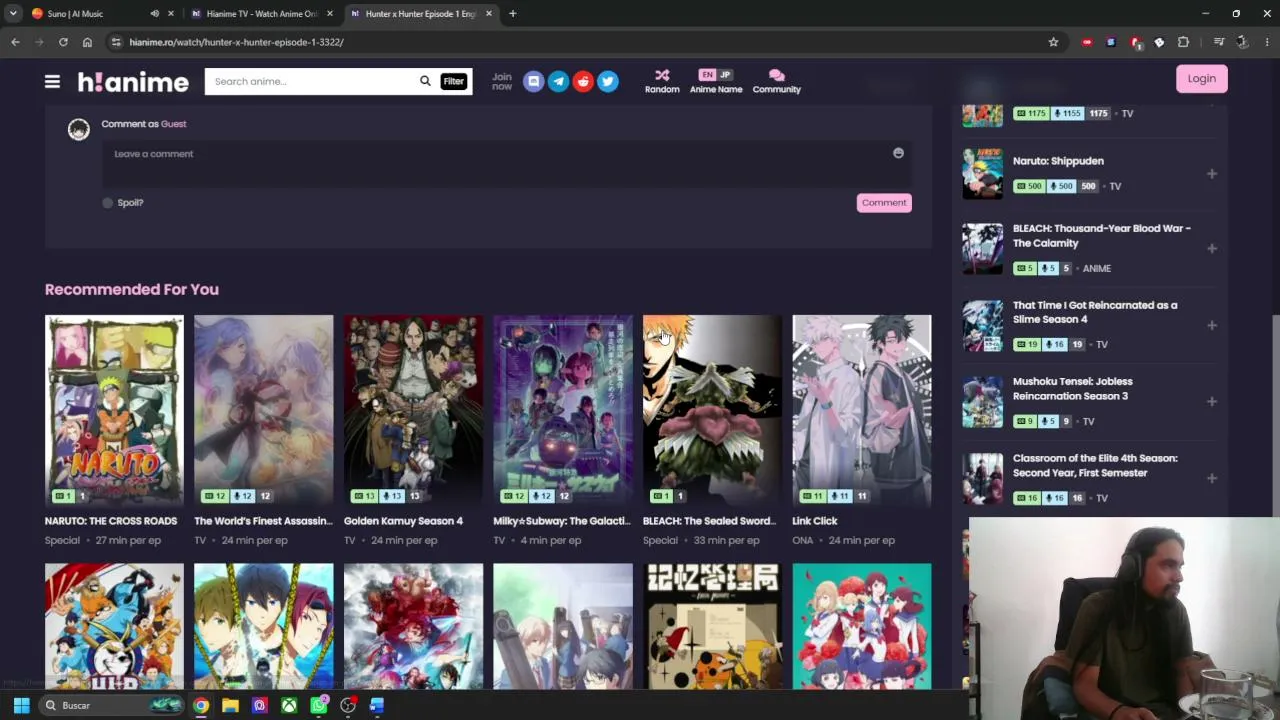Click the Login button
1280x720 pixels.
click(x=1201, y=79)
